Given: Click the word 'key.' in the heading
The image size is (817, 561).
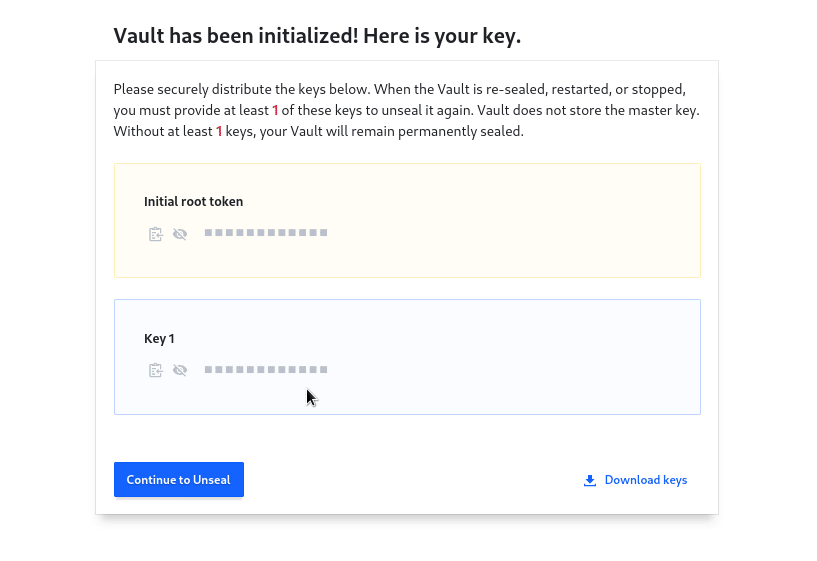Looking at the screenshot, I should point(501,36).
